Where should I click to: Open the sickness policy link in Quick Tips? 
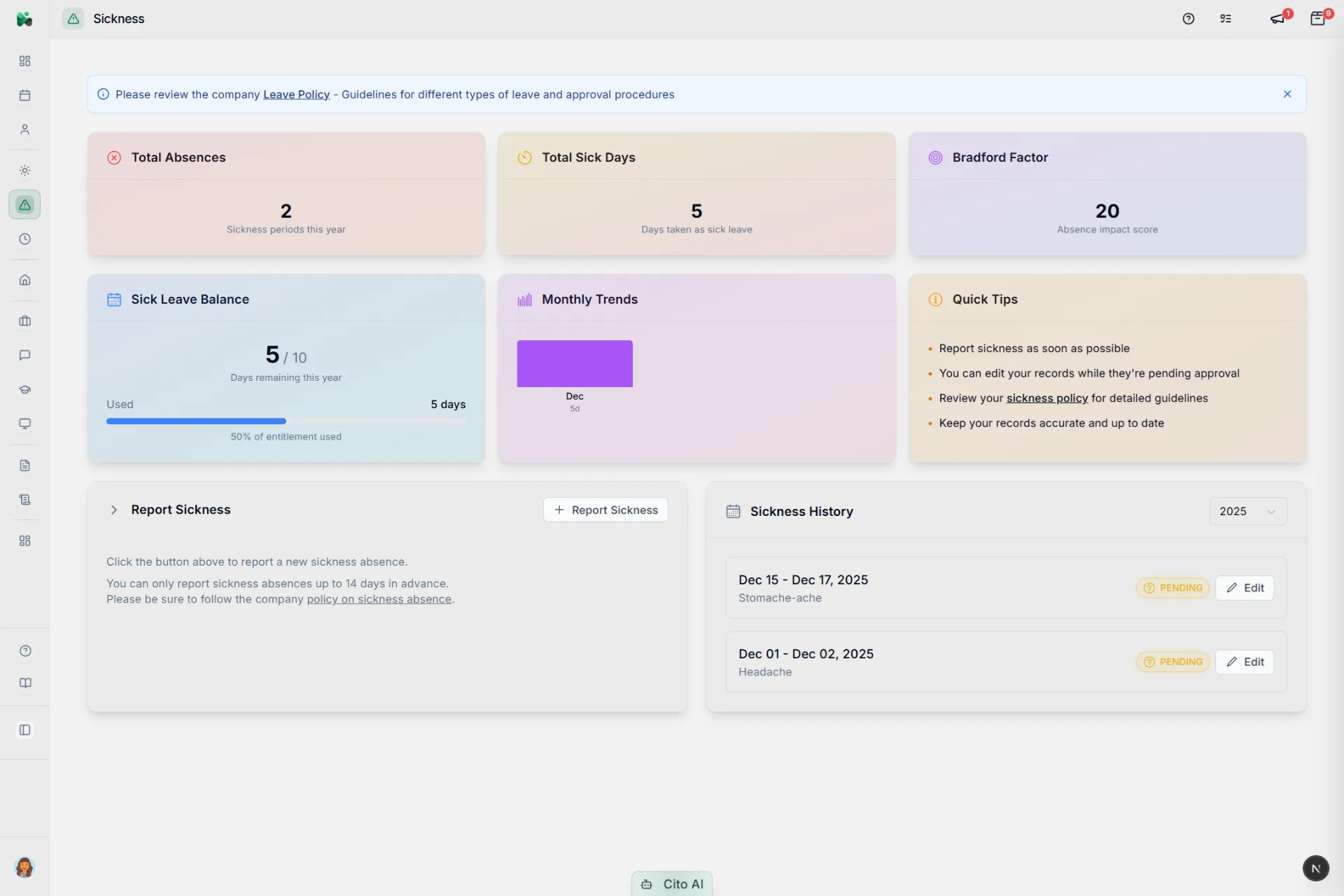[x=1047, y=398]
